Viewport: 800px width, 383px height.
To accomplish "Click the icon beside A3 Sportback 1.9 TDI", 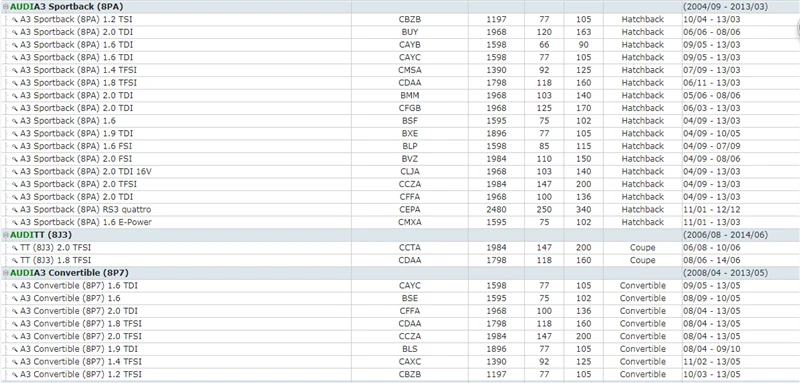I will coord(15,134).
